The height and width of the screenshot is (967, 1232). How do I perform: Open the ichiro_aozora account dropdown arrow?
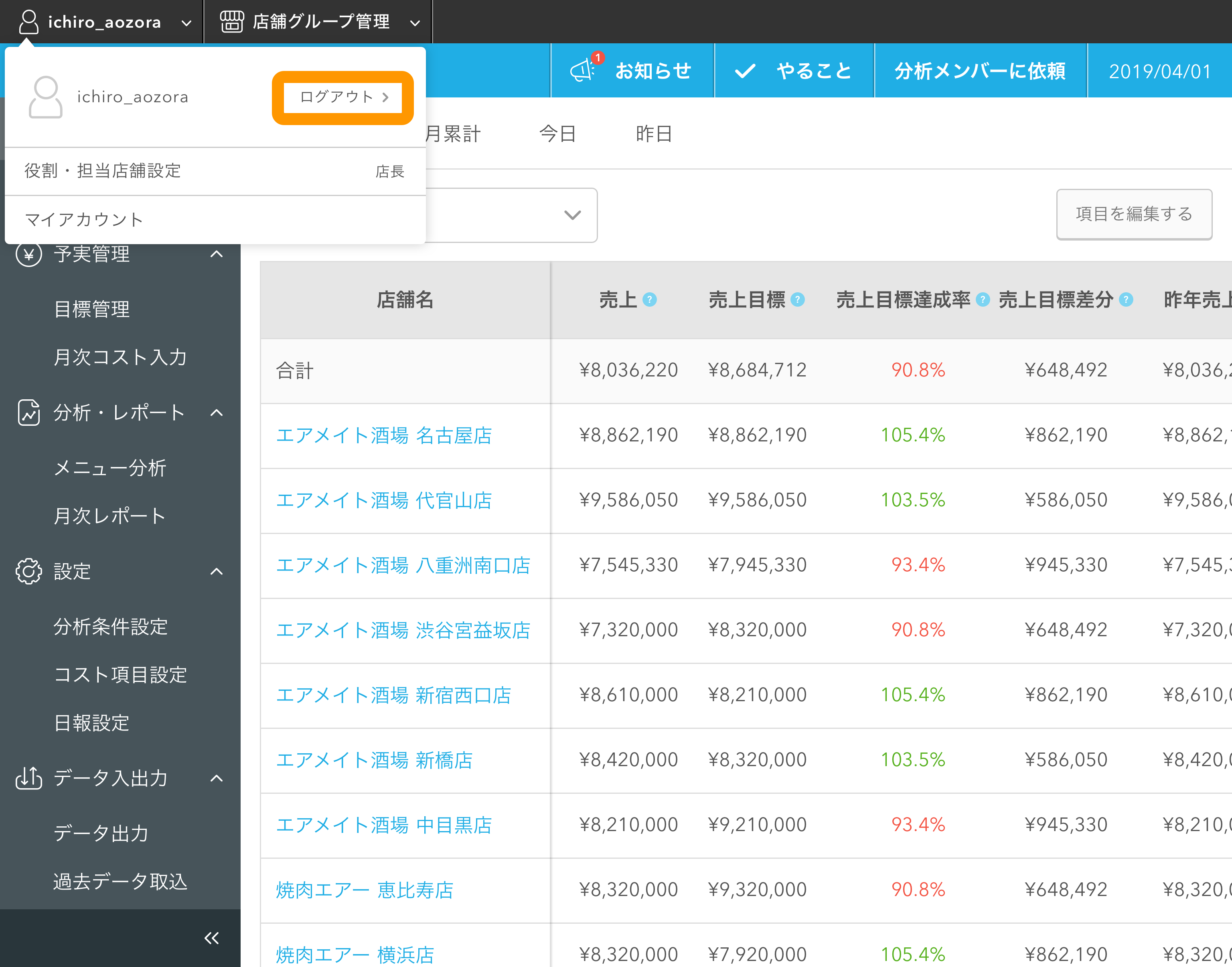[x=186, y=23]
